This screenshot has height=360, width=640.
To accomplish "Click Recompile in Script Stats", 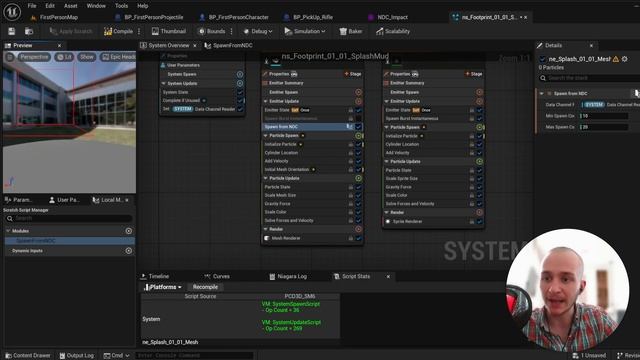I will click(205, 287).
